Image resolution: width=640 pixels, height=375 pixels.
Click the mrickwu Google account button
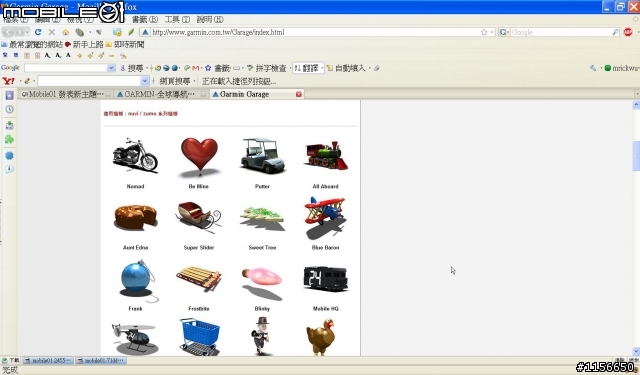[621, 68]
